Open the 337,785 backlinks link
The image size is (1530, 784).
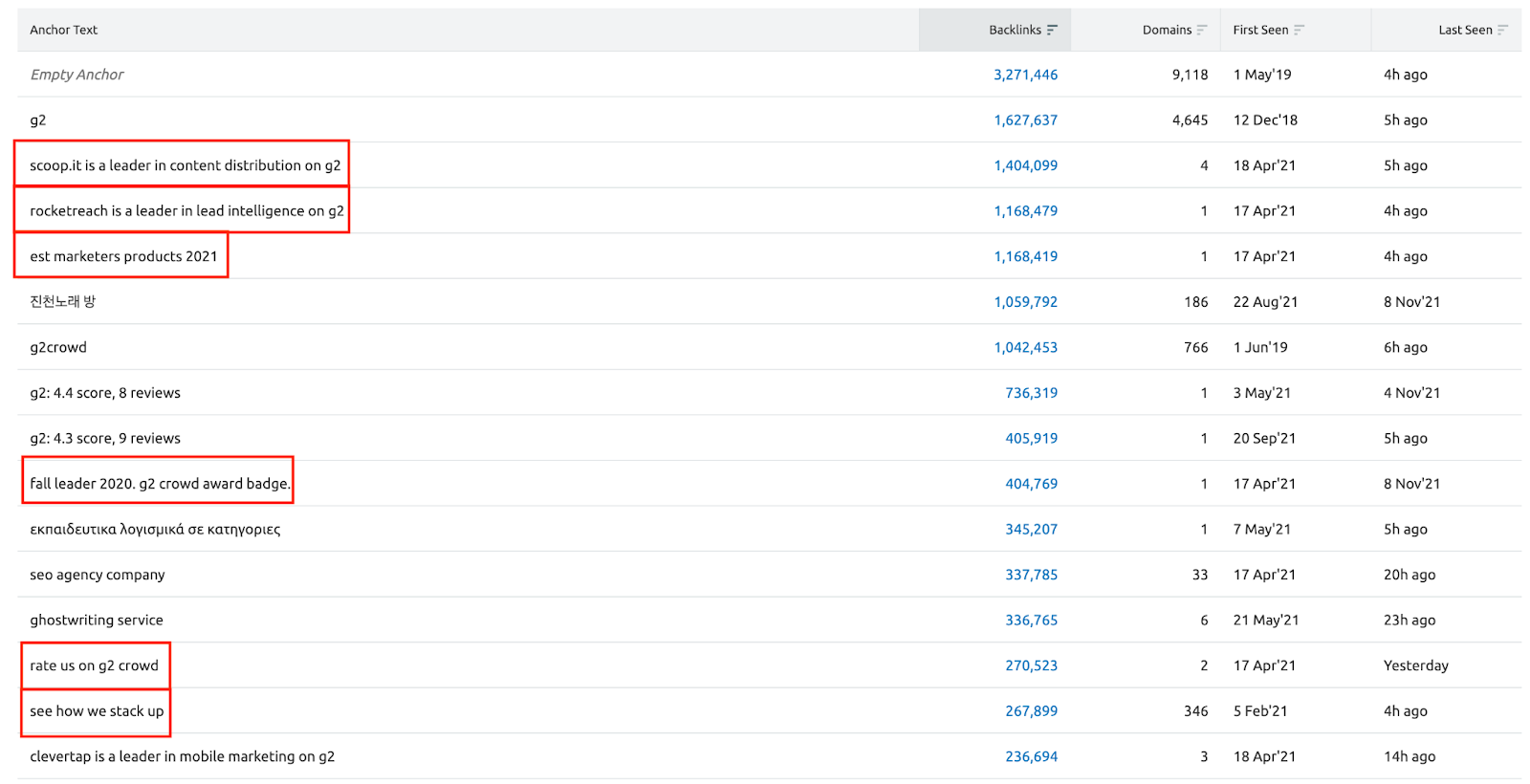point(1031,575)
